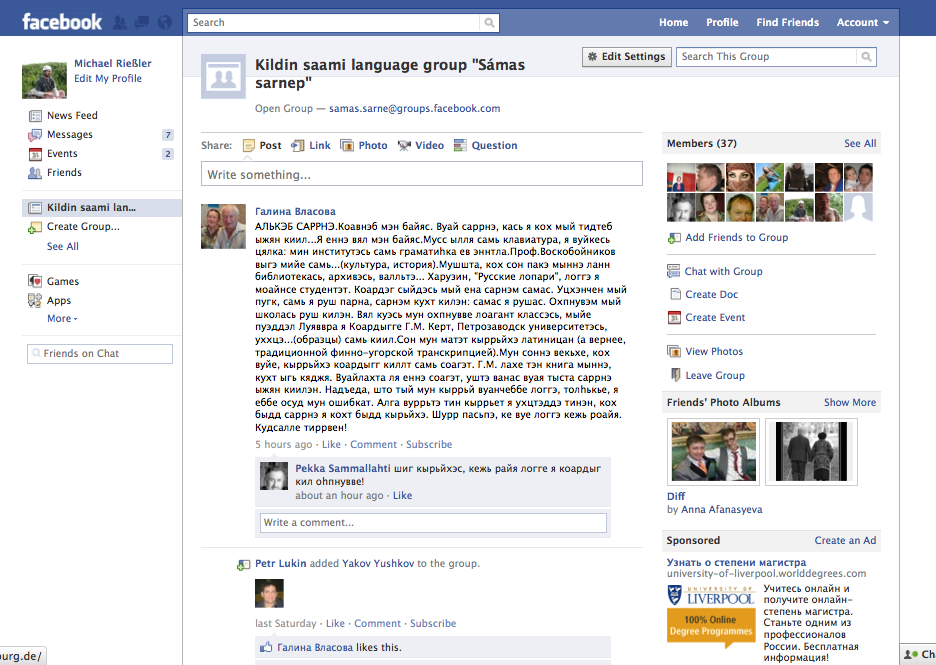Open group email address link
The image size is (936, 665).
tap(414, 109)
